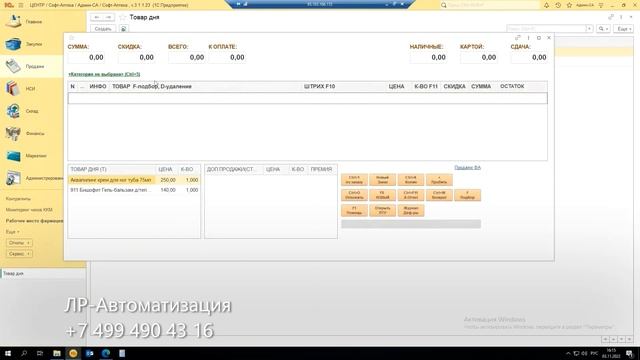Click the F Подбор orange button

pos(467,195)
